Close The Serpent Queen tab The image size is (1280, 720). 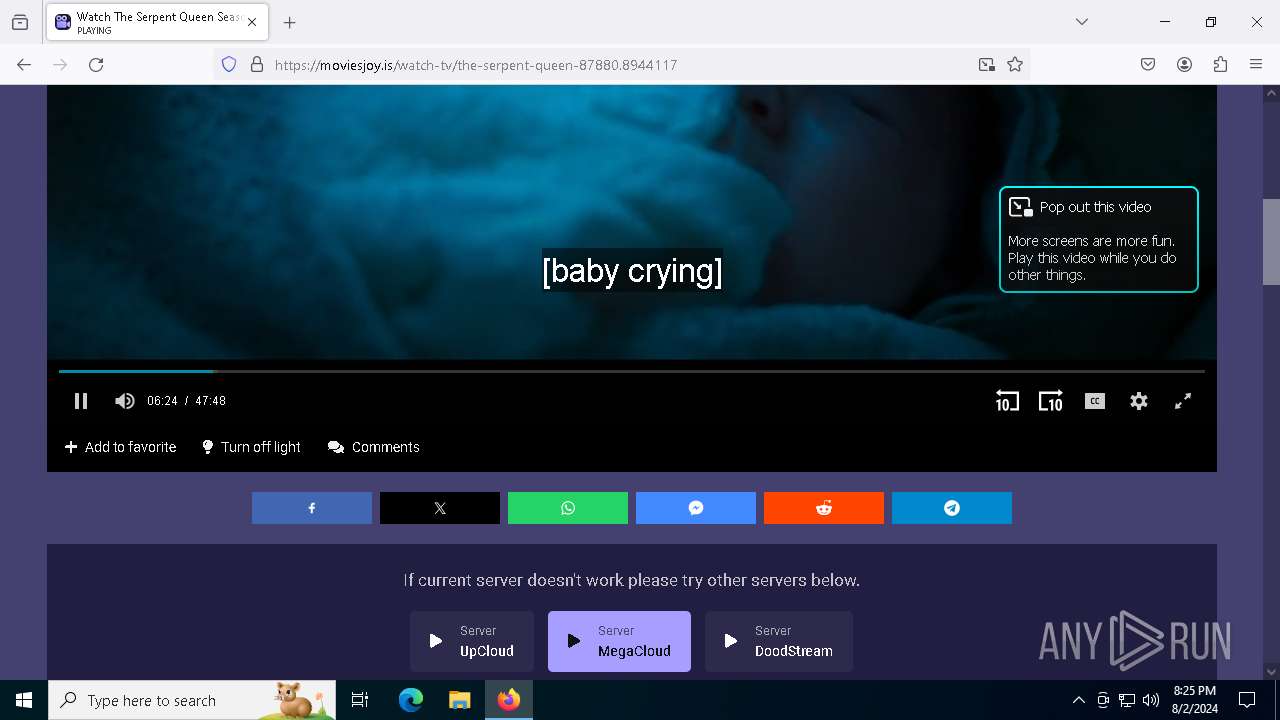coord(252,22)
